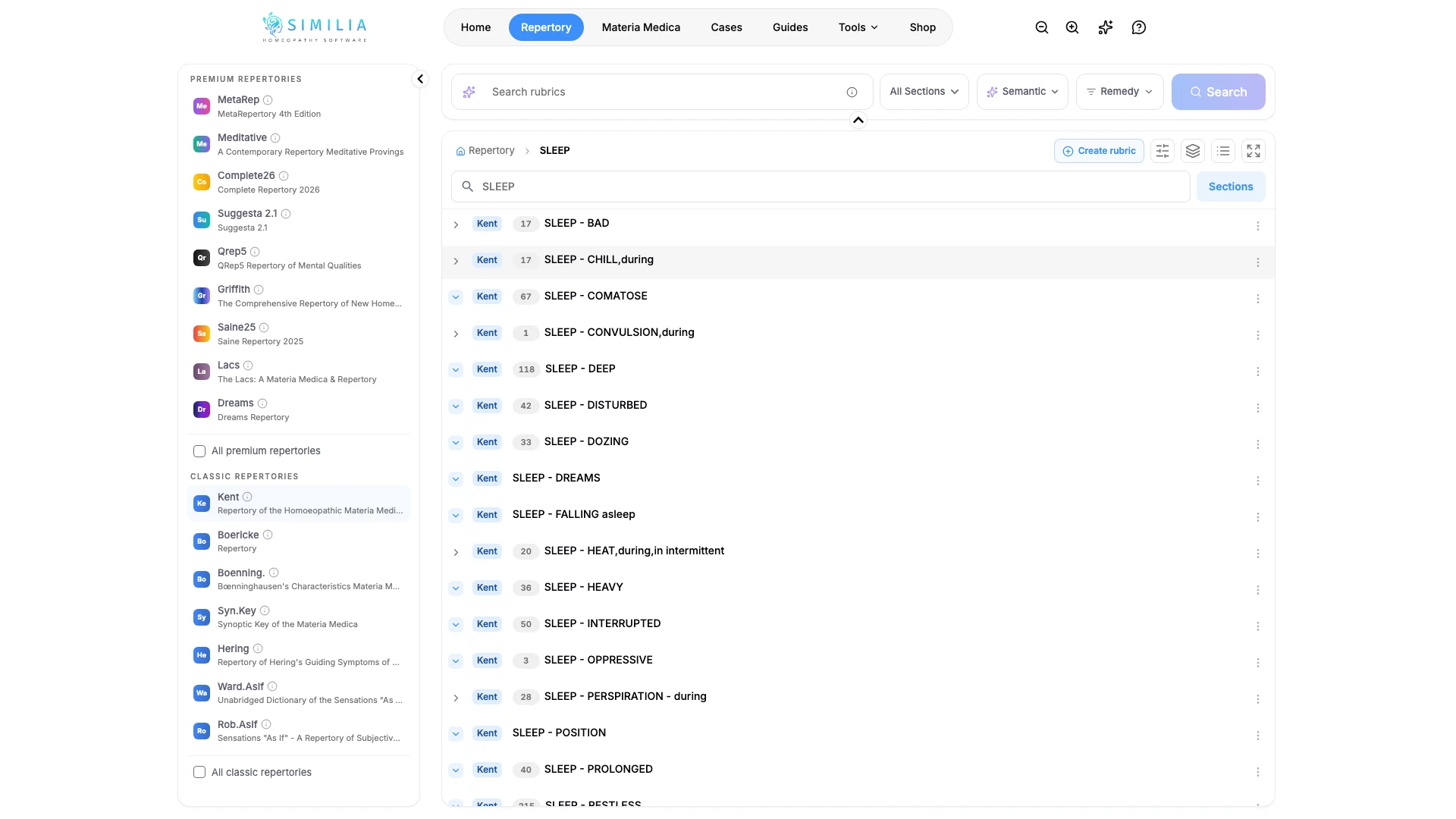Expand SLEEP - HEAT,during,in intermittent rubric
The height and width of the screenshot is (819, 1456).
[456, 552]
